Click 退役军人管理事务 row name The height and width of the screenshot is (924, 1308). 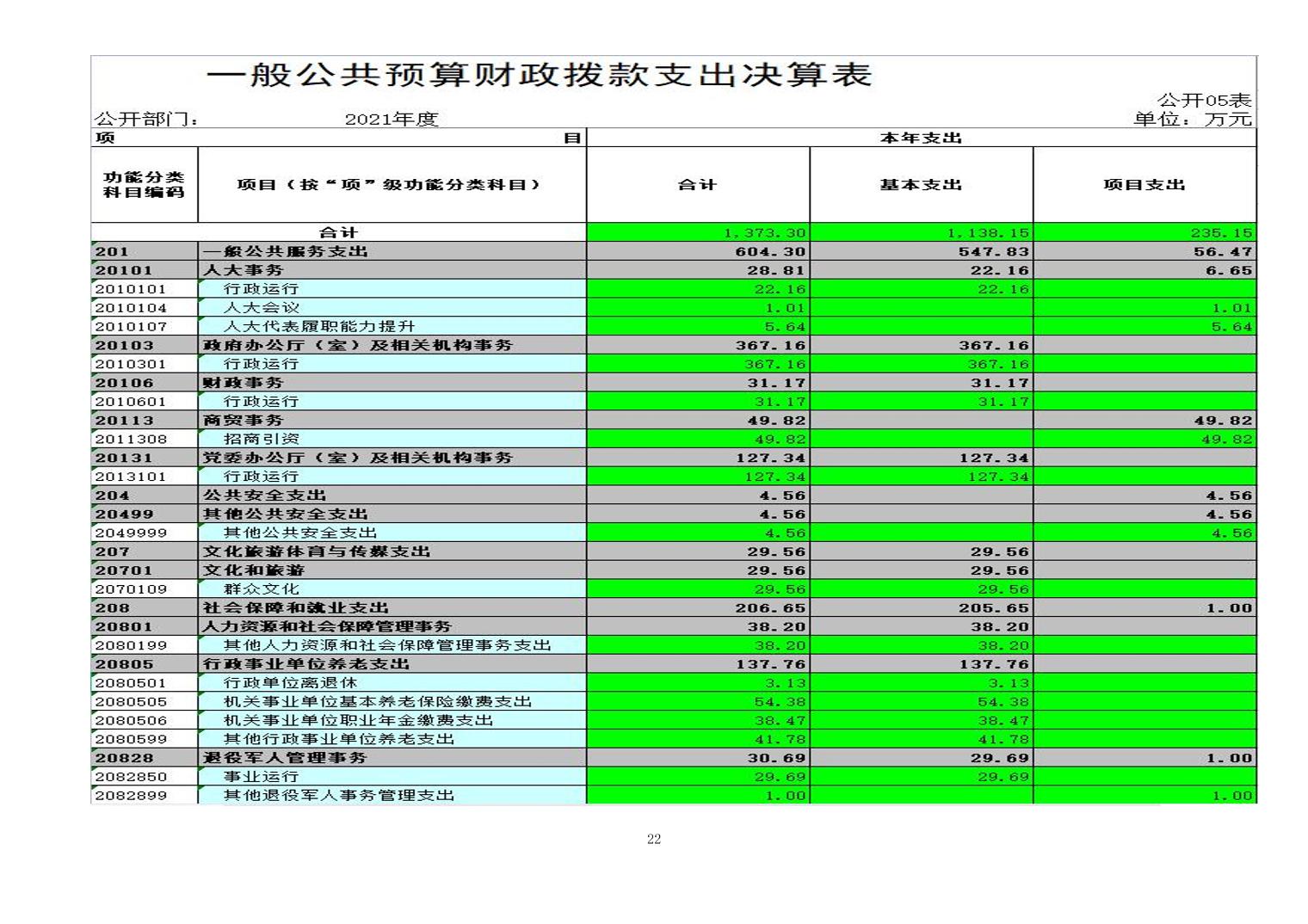[285, 758]
